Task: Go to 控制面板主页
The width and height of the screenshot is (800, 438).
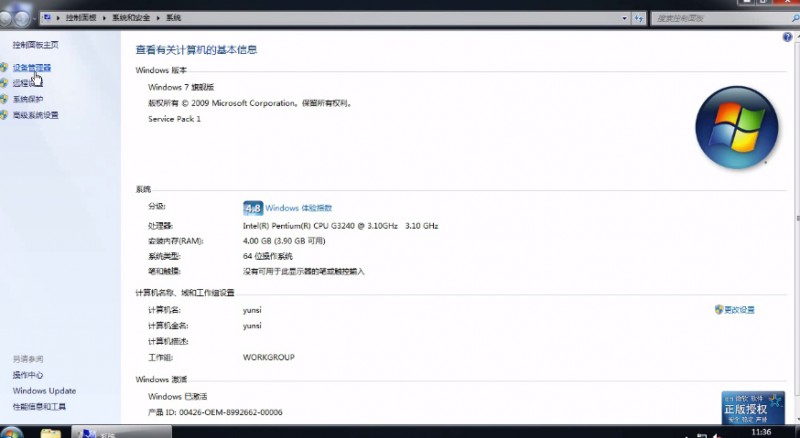Action: click(x=35, y=45)
